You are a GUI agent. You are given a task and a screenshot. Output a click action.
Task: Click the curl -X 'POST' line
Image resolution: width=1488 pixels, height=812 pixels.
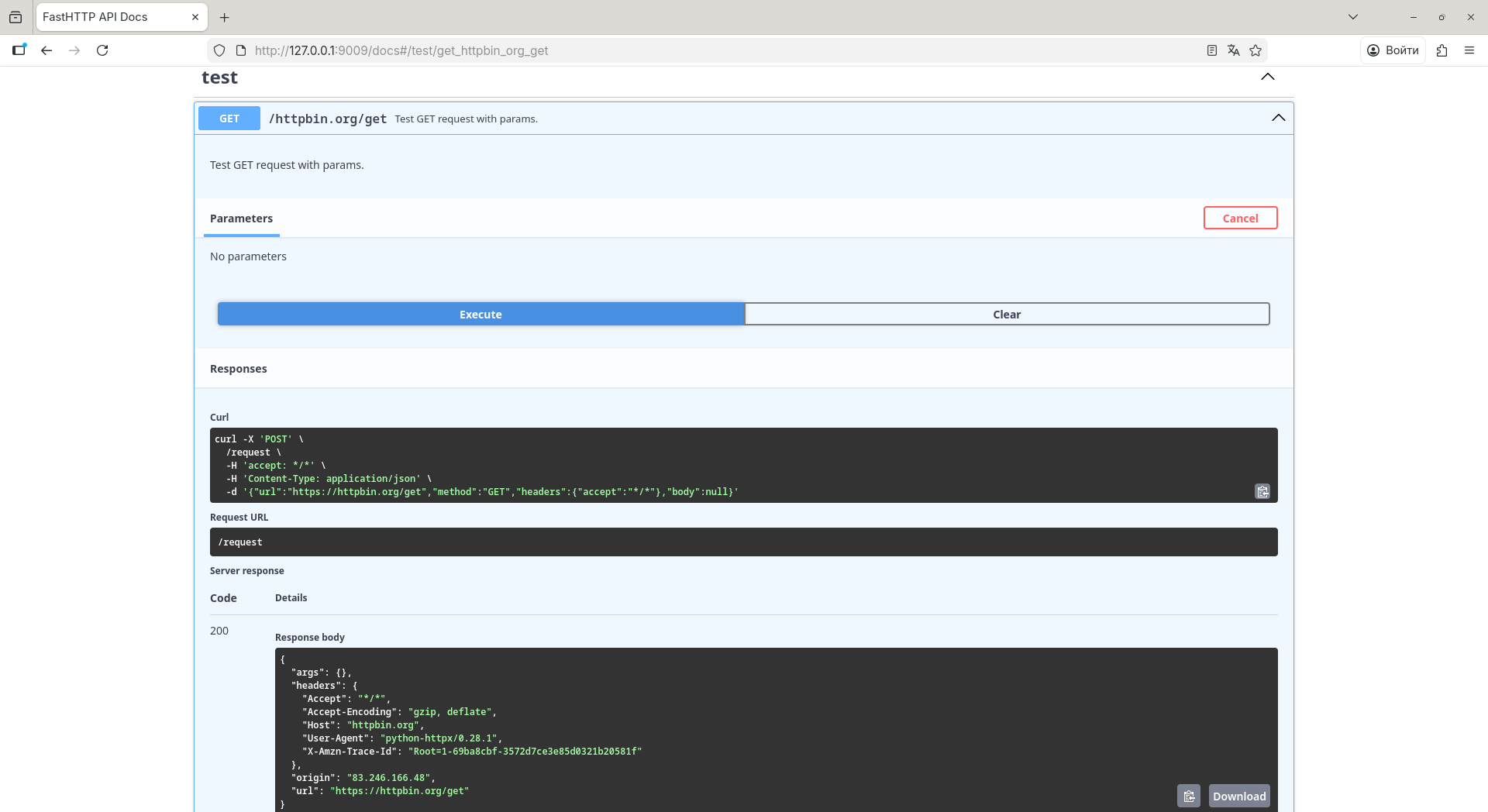click(259, 439)
